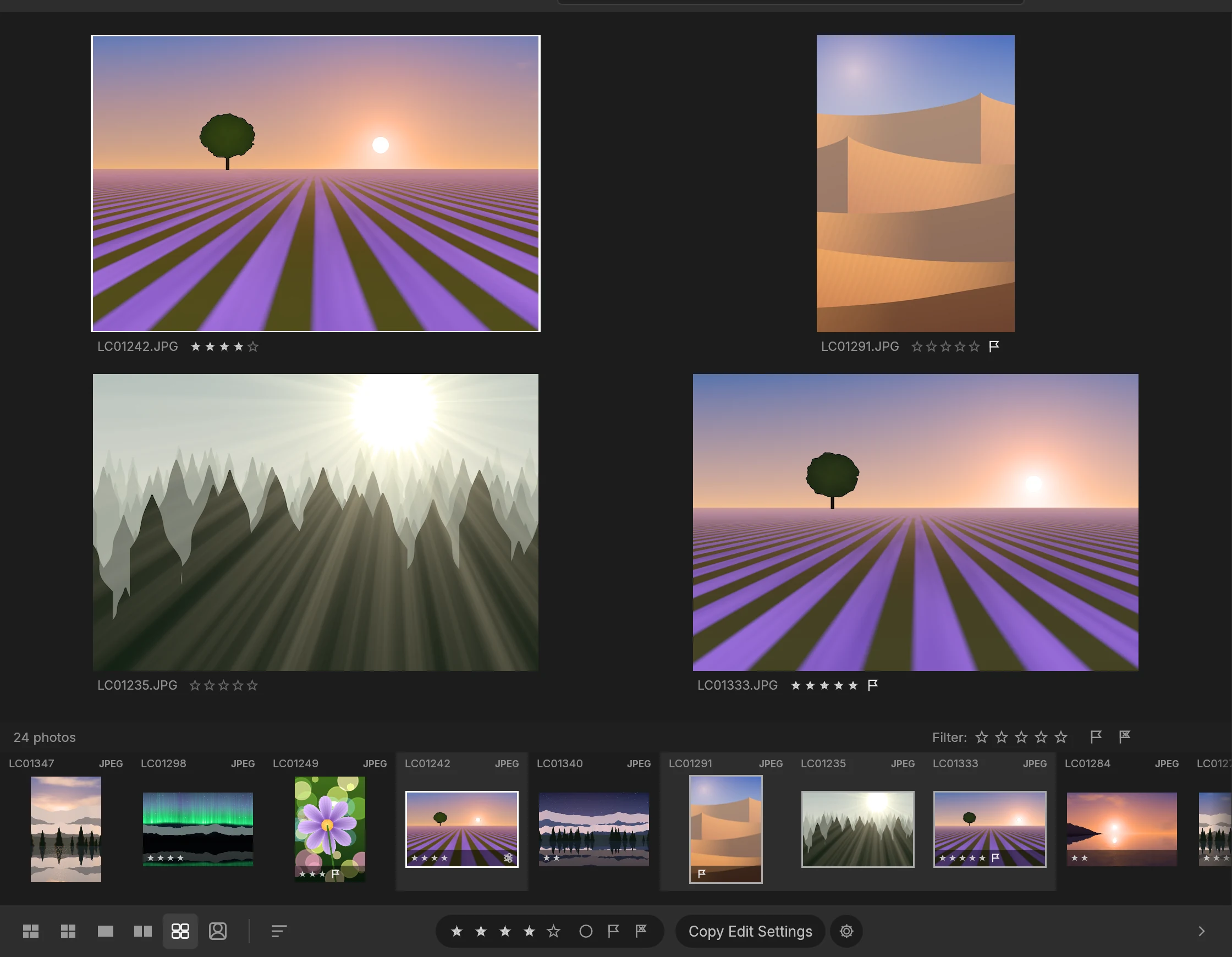Click the flag beside LC01333.JPG stars

point(873,684)
